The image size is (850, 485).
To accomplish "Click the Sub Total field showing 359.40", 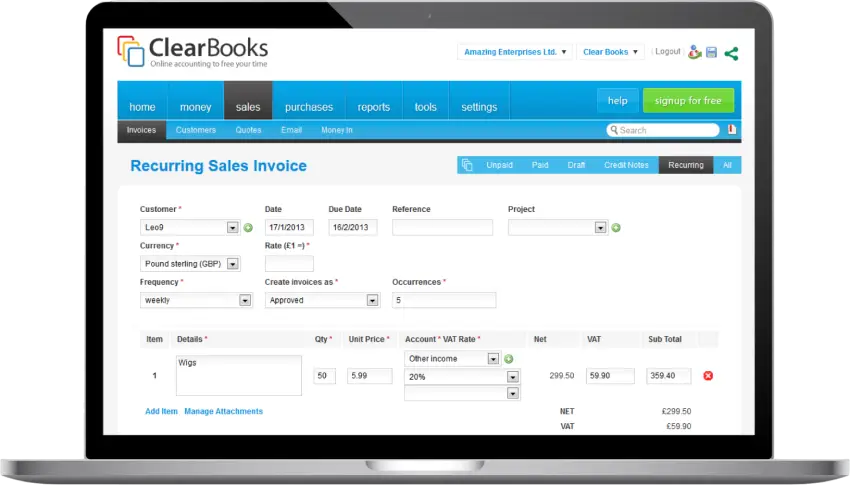I will pyautogui.click(x=668, y=376).
